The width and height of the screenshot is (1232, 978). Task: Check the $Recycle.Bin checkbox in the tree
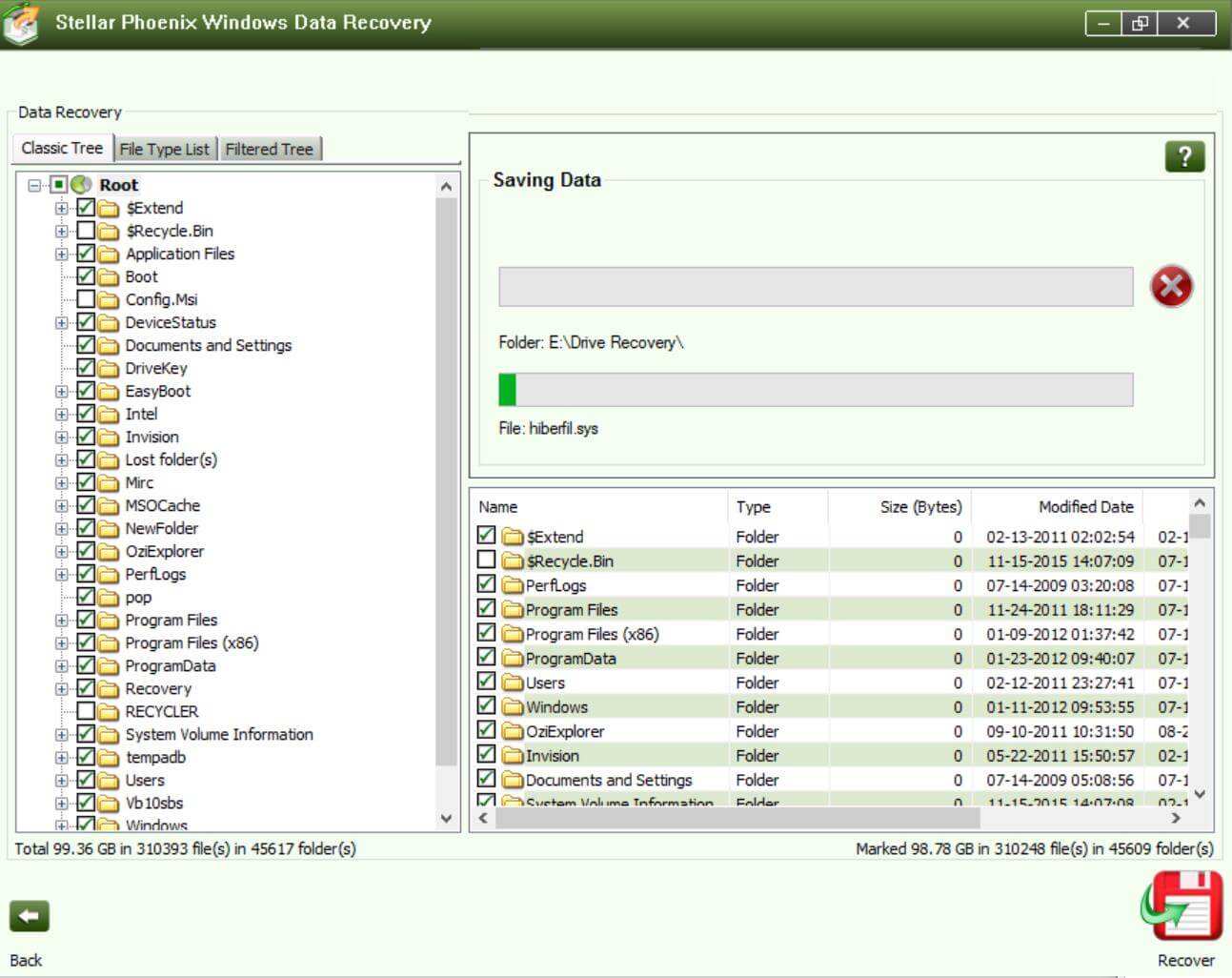[x=86, y=231]
